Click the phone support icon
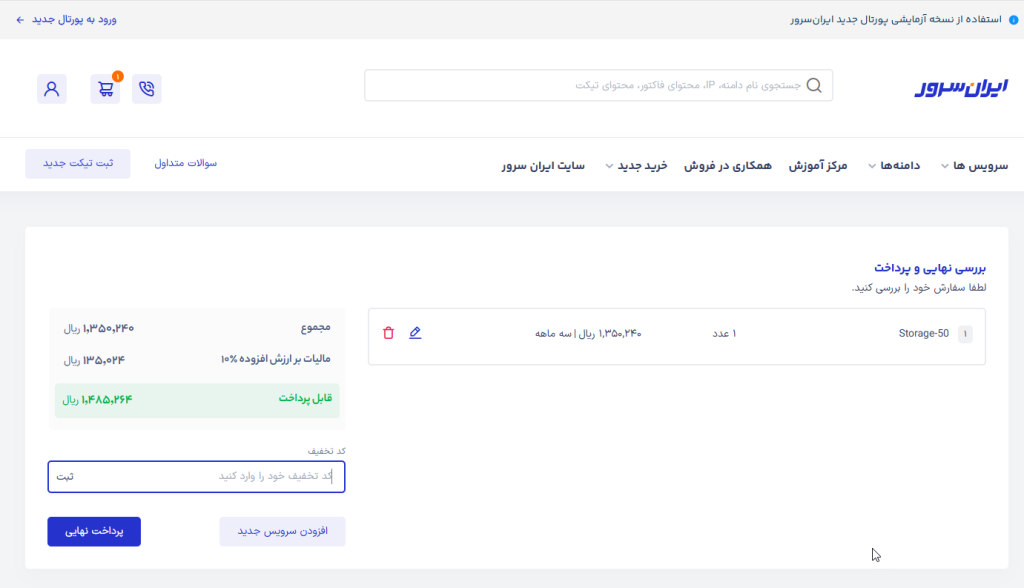This screenshot has height=588, width=1024. pyautogui.click(x=147, y=89)
